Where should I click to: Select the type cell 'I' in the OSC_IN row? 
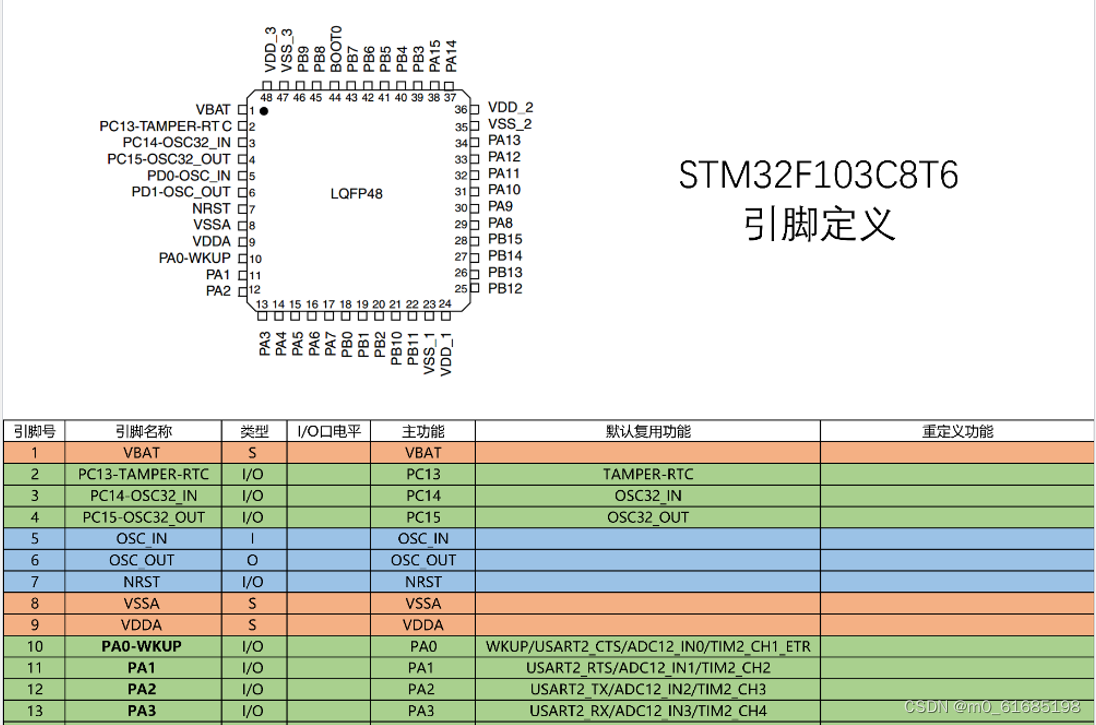point(252,539)
